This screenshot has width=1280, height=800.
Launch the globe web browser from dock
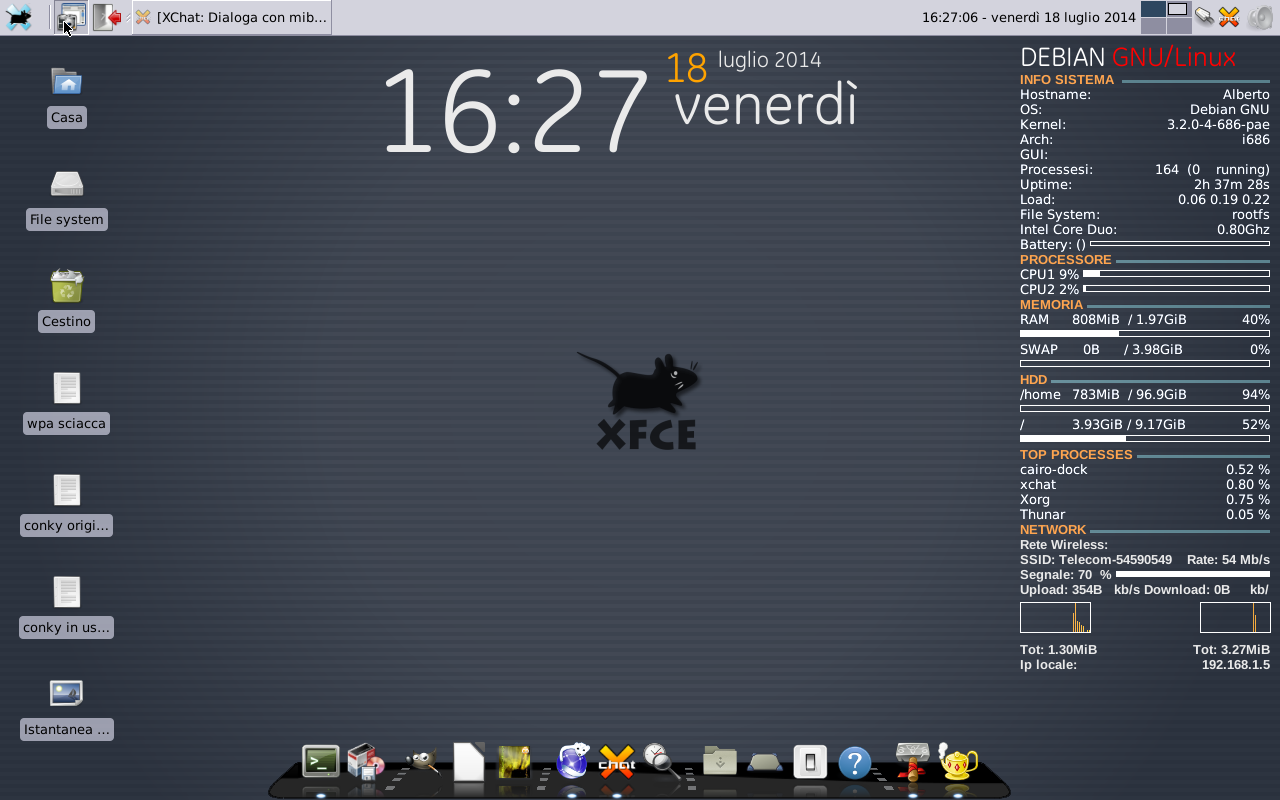[x=573, y=761]
